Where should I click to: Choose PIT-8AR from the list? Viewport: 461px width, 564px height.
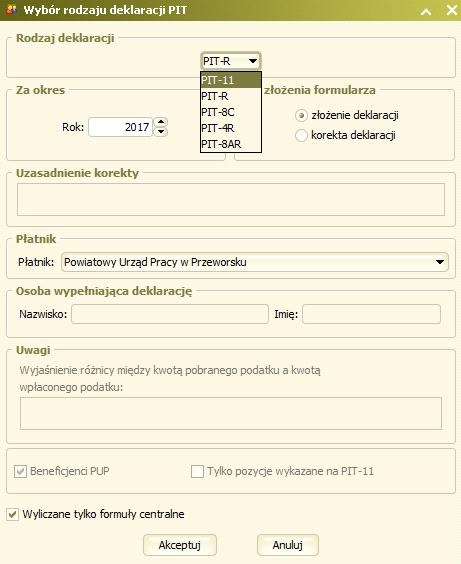coord(231,144)
